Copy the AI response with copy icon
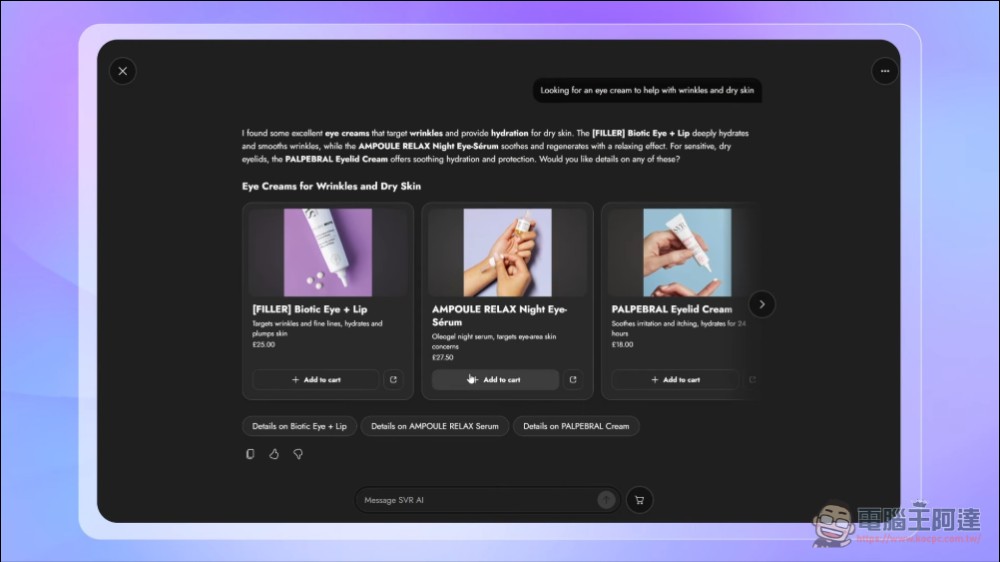Viewport: 1000px width, 562px height. click(x=250, y=454)
